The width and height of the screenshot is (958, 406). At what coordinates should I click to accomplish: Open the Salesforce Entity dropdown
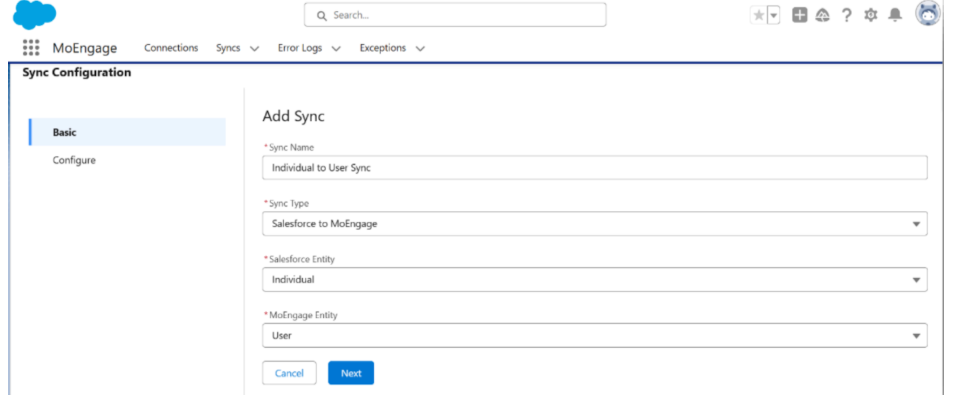594,280
